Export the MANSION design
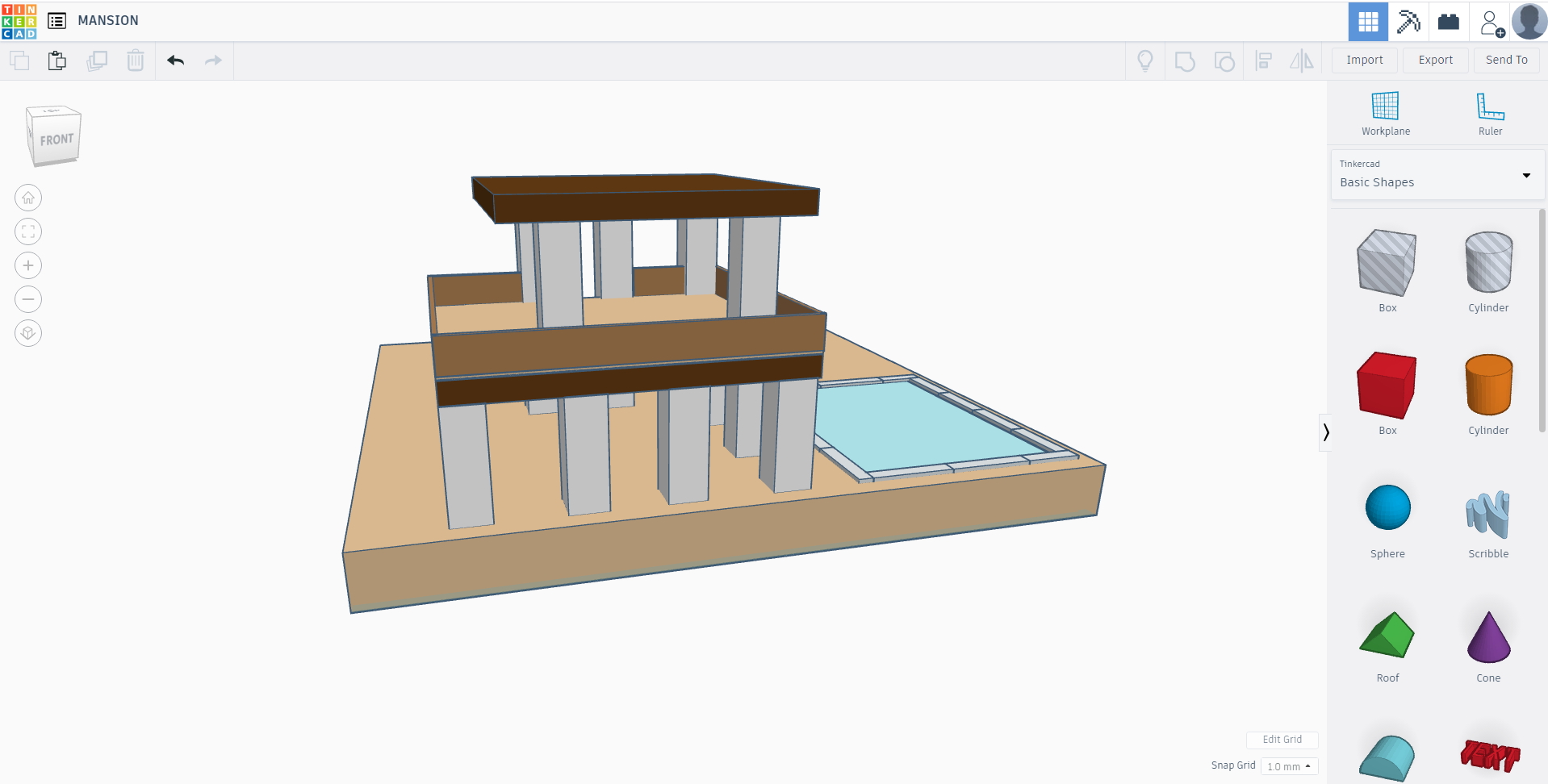This screenshot has height=784, width=1548. [1434, 60]
